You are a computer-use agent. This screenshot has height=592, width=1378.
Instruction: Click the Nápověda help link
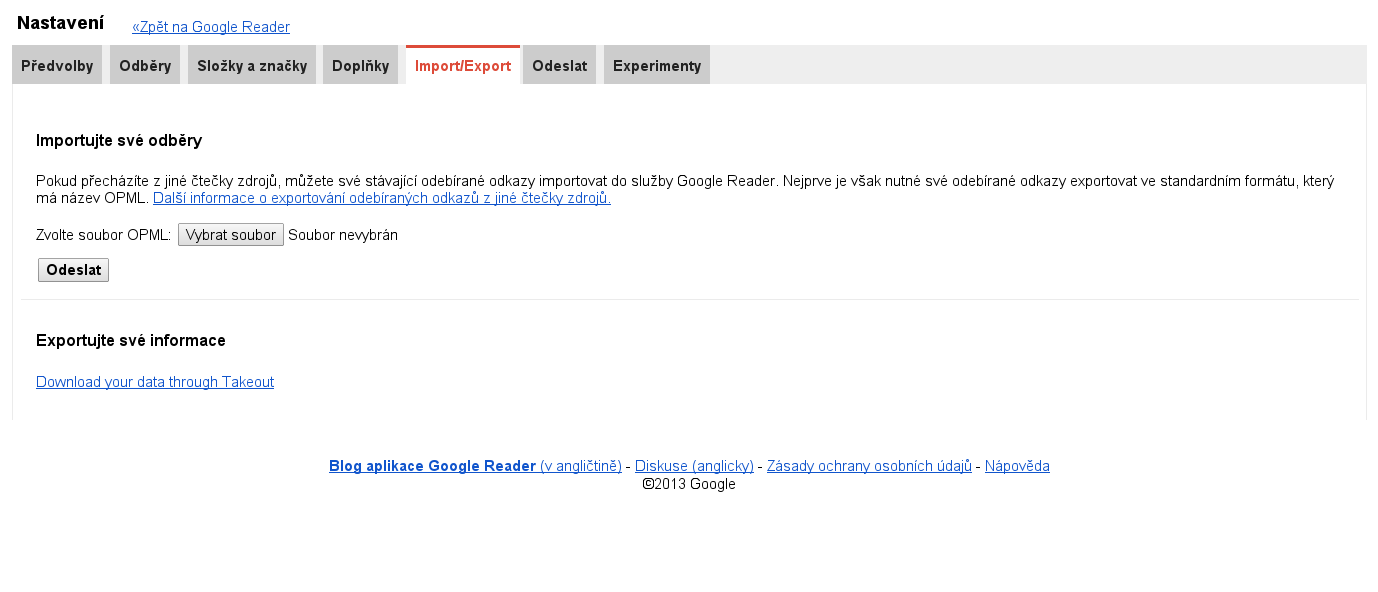click(1017, 466)
